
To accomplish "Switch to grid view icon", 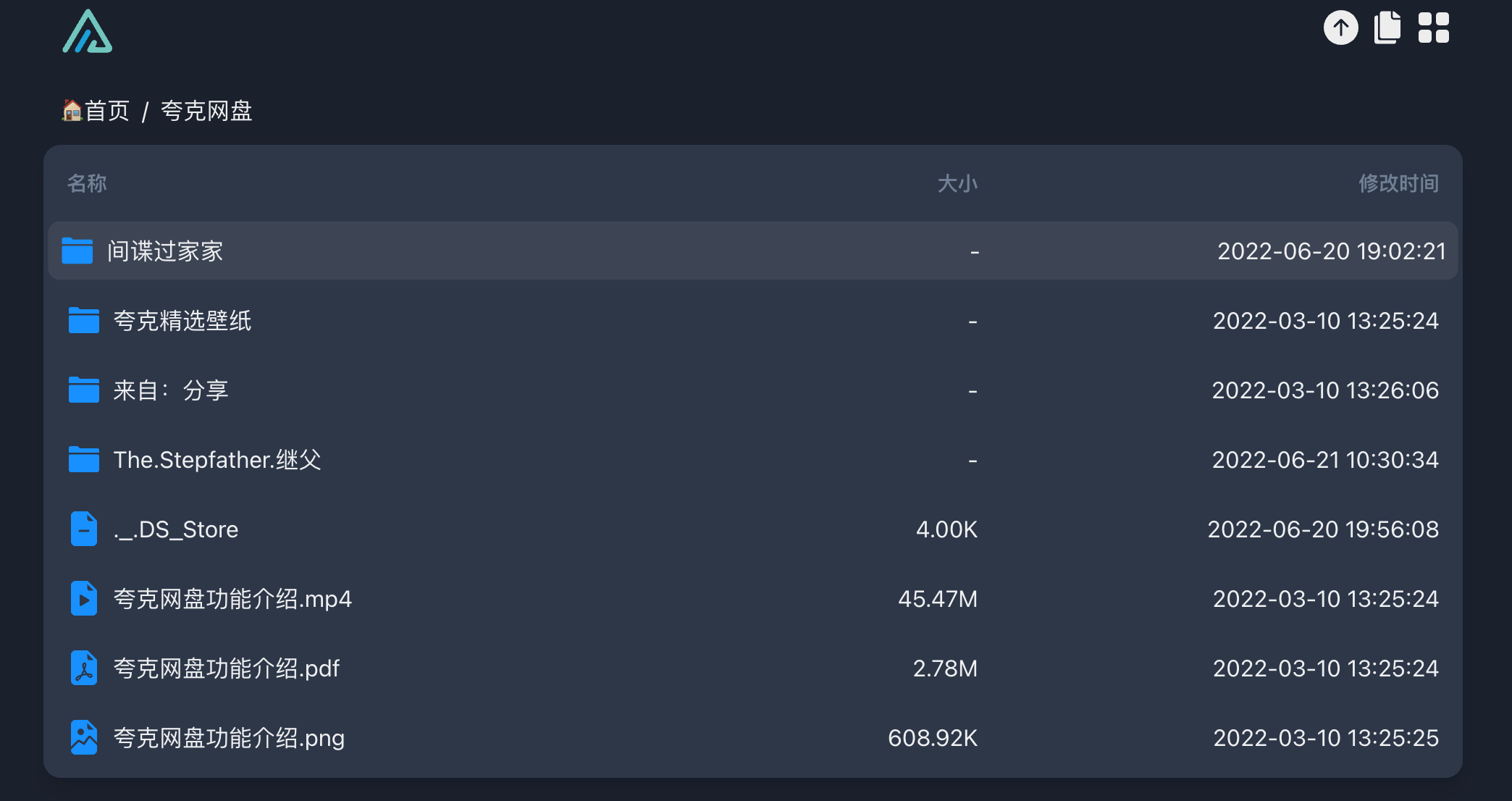I will click(x=1433, y=28).
